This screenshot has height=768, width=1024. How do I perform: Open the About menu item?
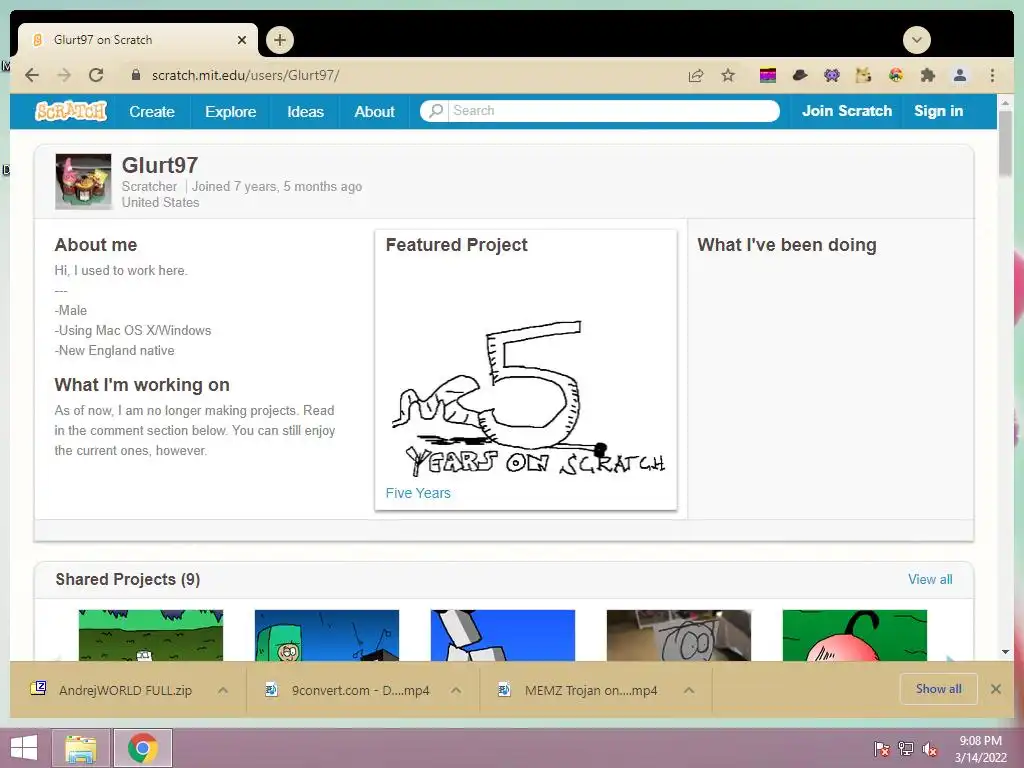[x=374, y=112]
